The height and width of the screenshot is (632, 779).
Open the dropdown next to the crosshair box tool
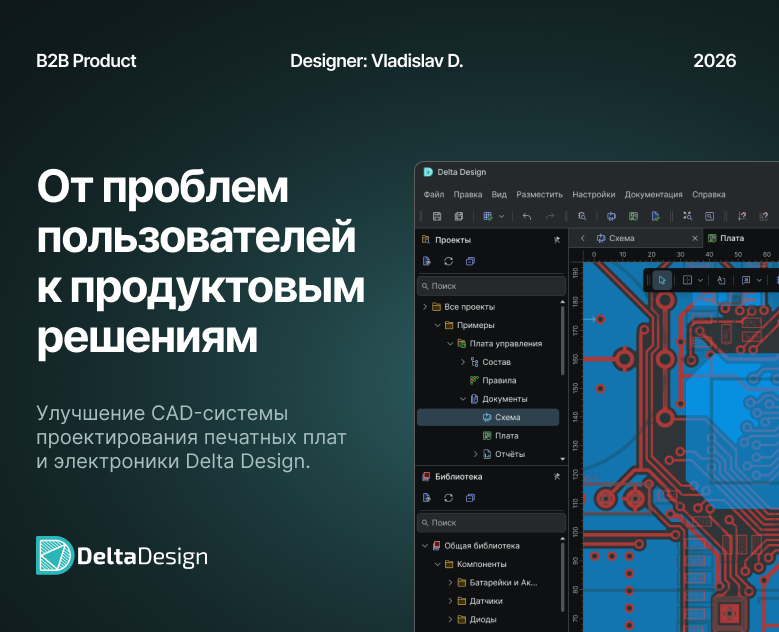click(x=700, y=281)
